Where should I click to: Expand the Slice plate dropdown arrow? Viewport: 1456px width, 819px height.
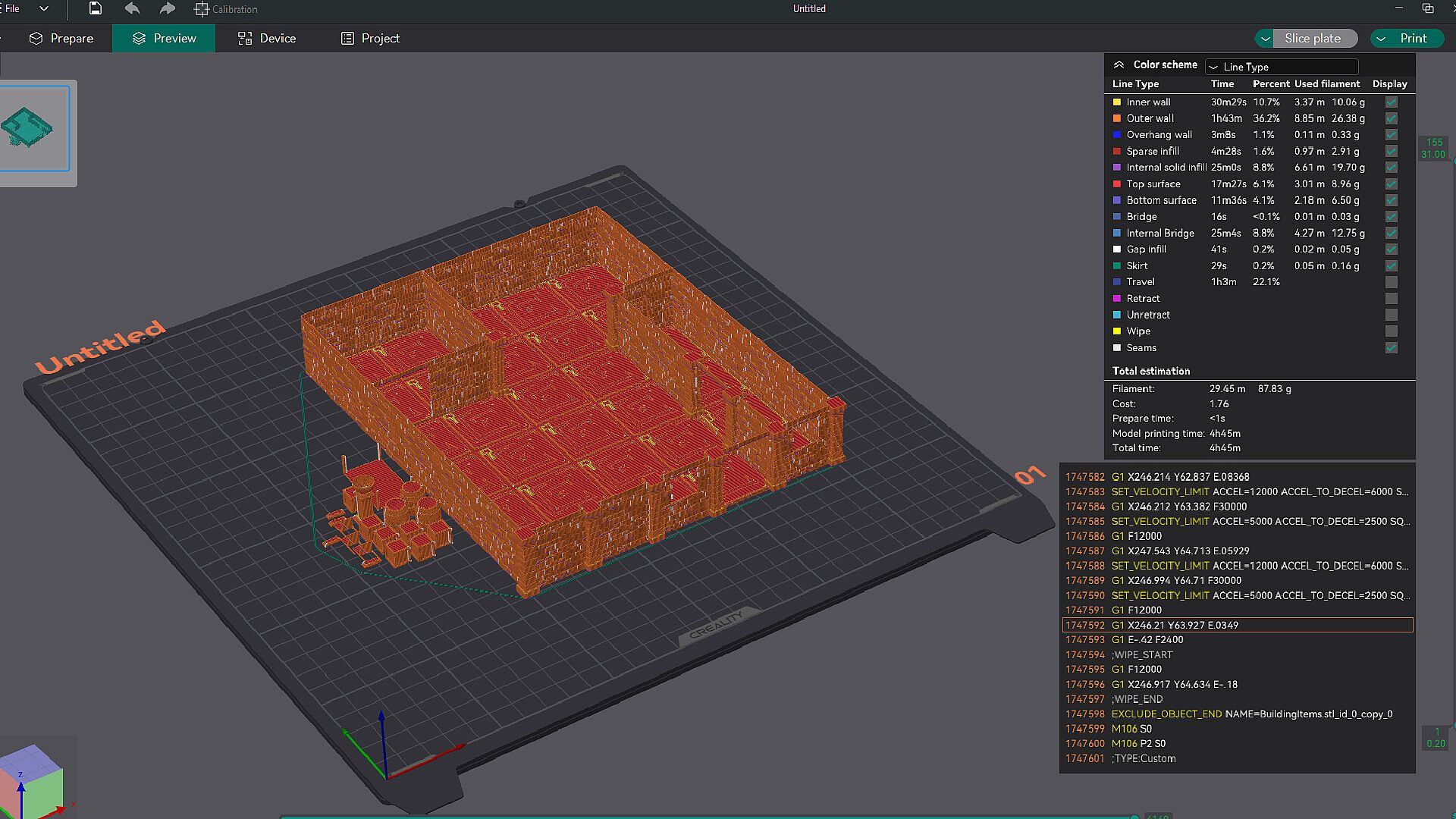coord(1265,39)
